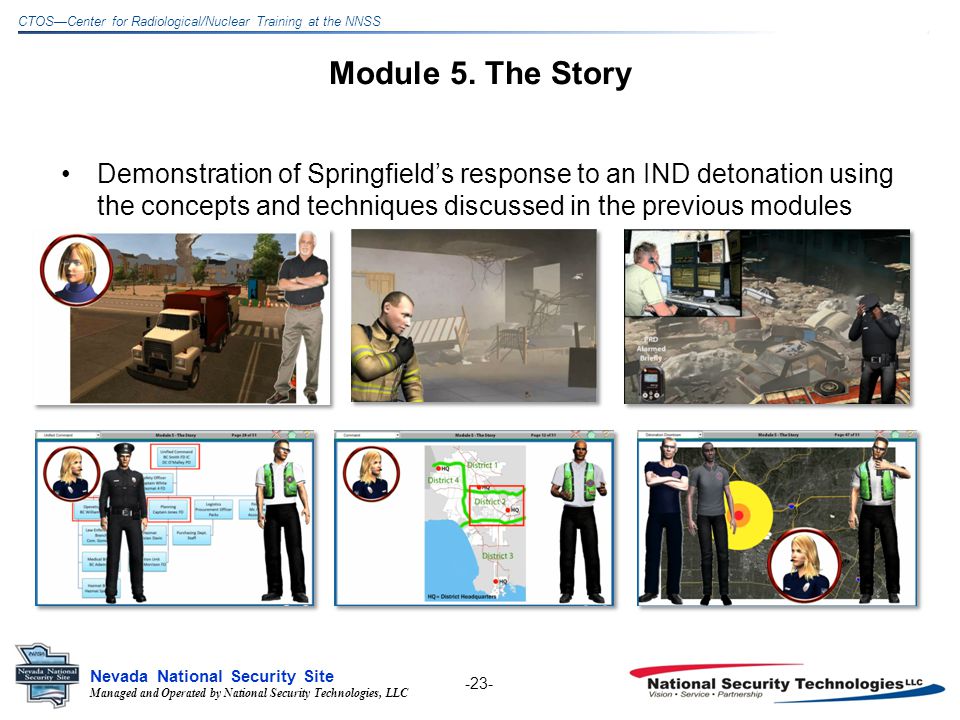Click the police officer figure in org chart screenshot
This screenshot has height=720, width=960.
point(124,522)
